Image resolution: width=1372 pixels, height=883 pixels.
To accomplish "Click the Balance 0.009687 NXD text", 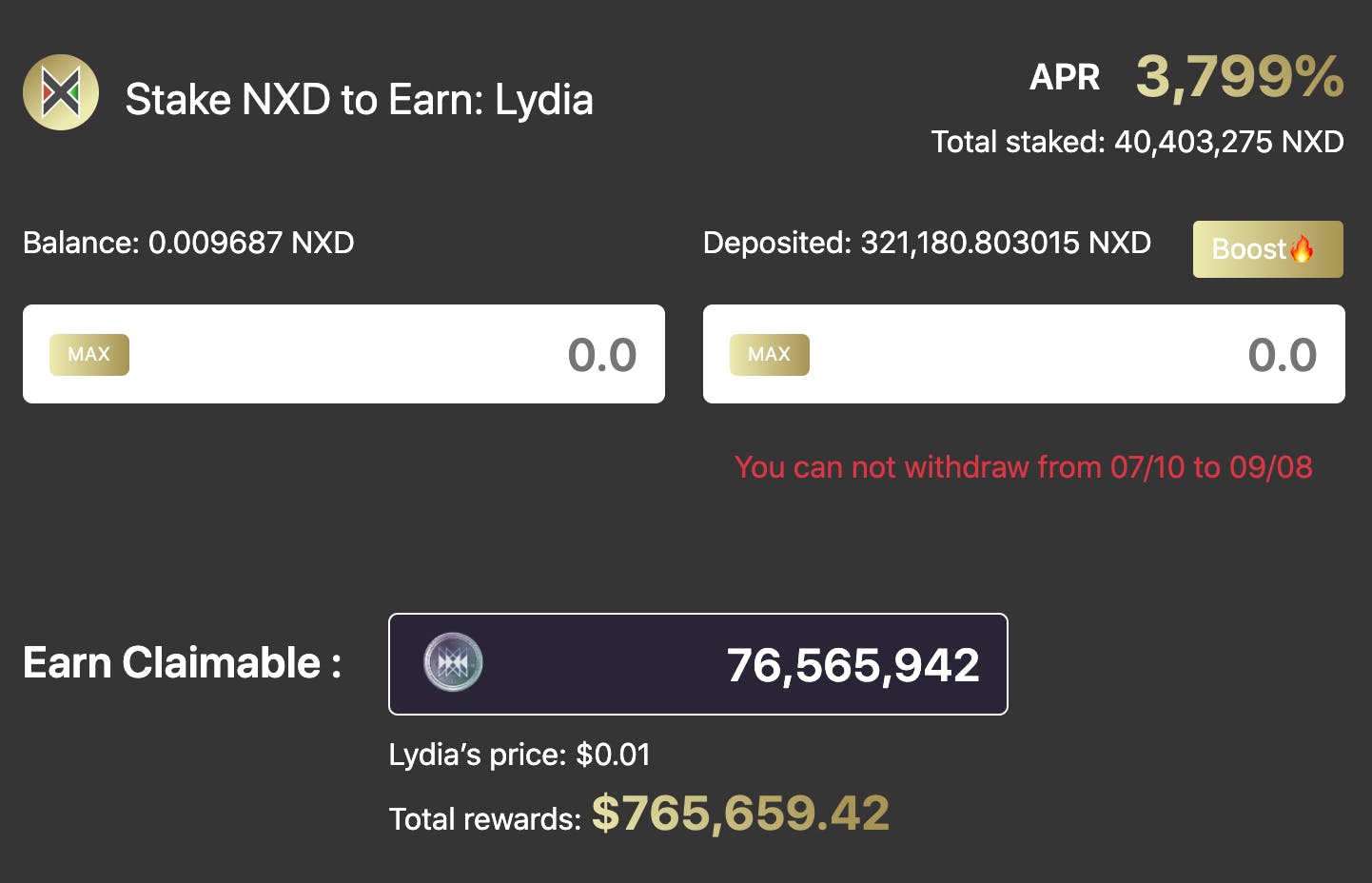I will click(x=188, y=243).
